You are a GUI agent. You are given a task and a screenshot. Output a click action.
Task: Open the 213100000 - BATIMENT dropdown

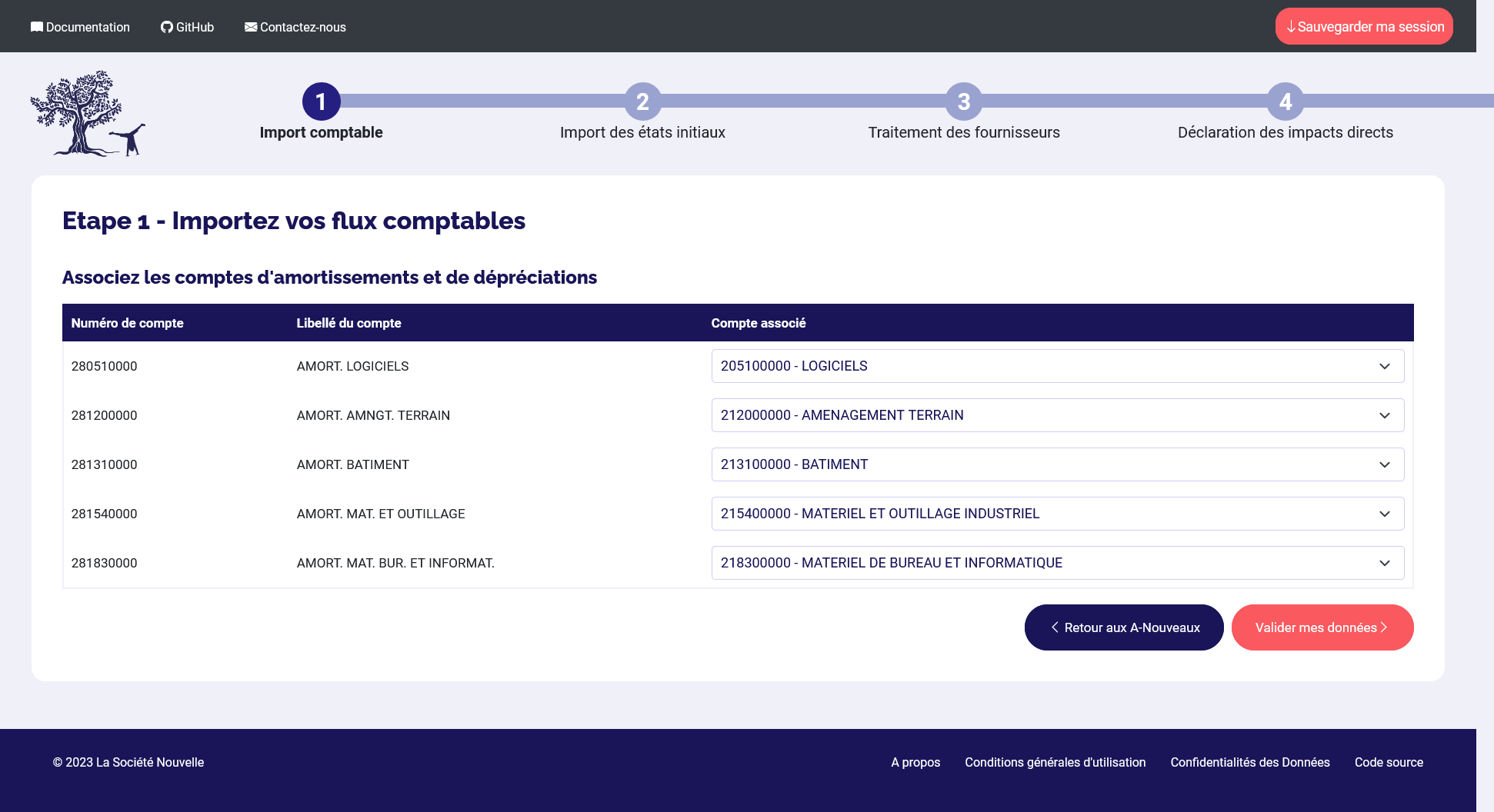(1058, 464)
